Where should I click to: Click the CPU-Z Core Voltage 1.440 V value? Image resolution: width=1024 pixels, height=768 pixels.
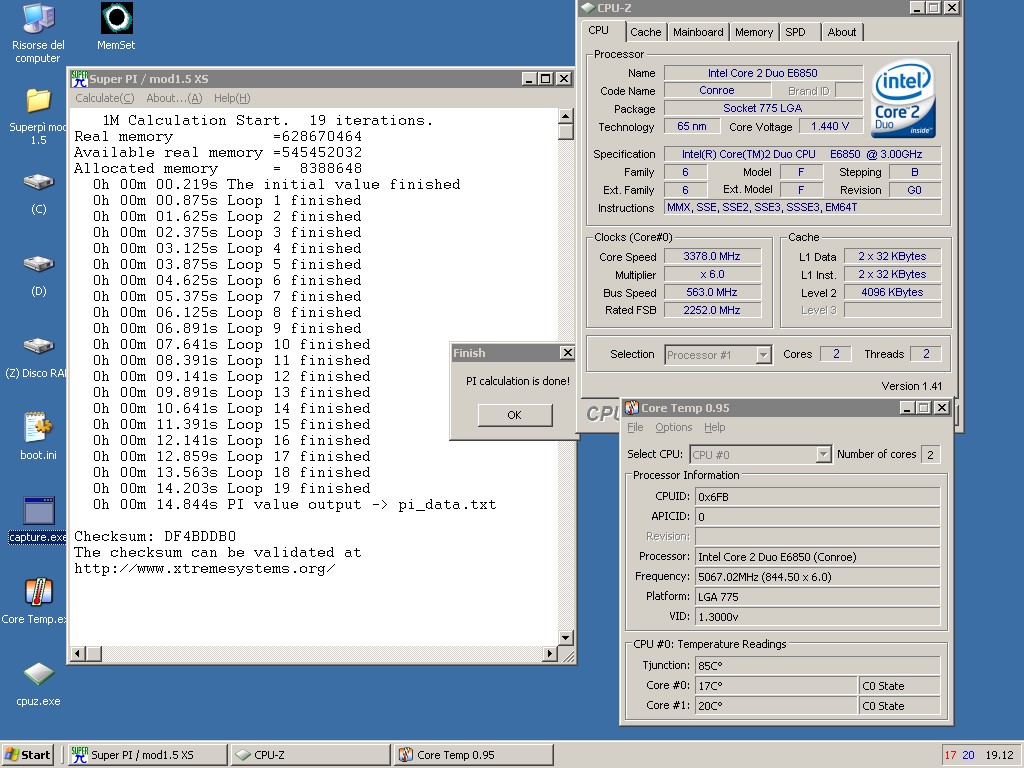[x=830, y=126]
